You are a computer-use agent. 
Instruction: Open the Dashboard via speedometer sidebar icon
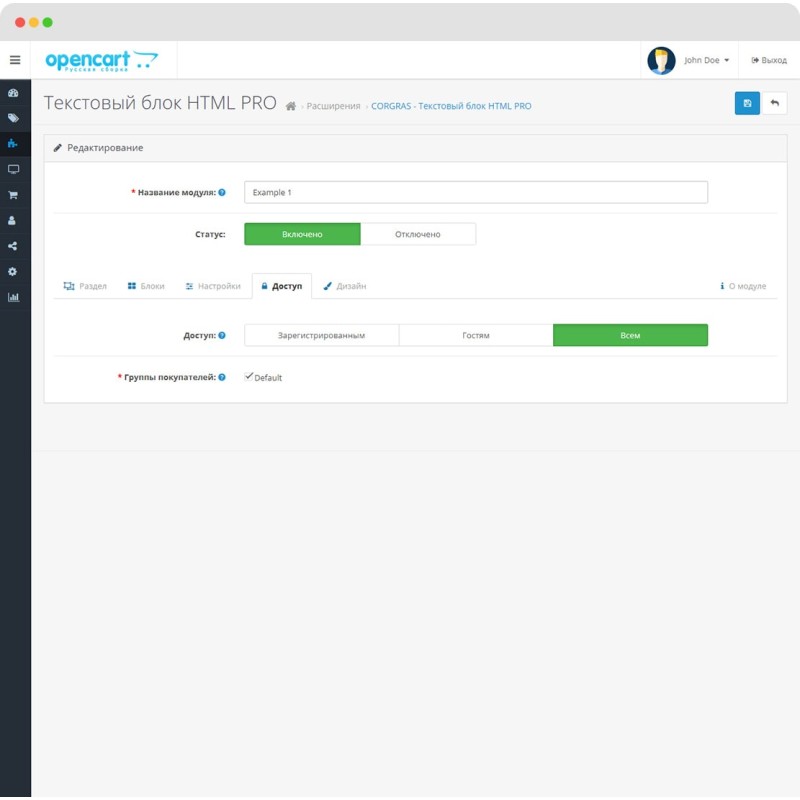(14, 92)
